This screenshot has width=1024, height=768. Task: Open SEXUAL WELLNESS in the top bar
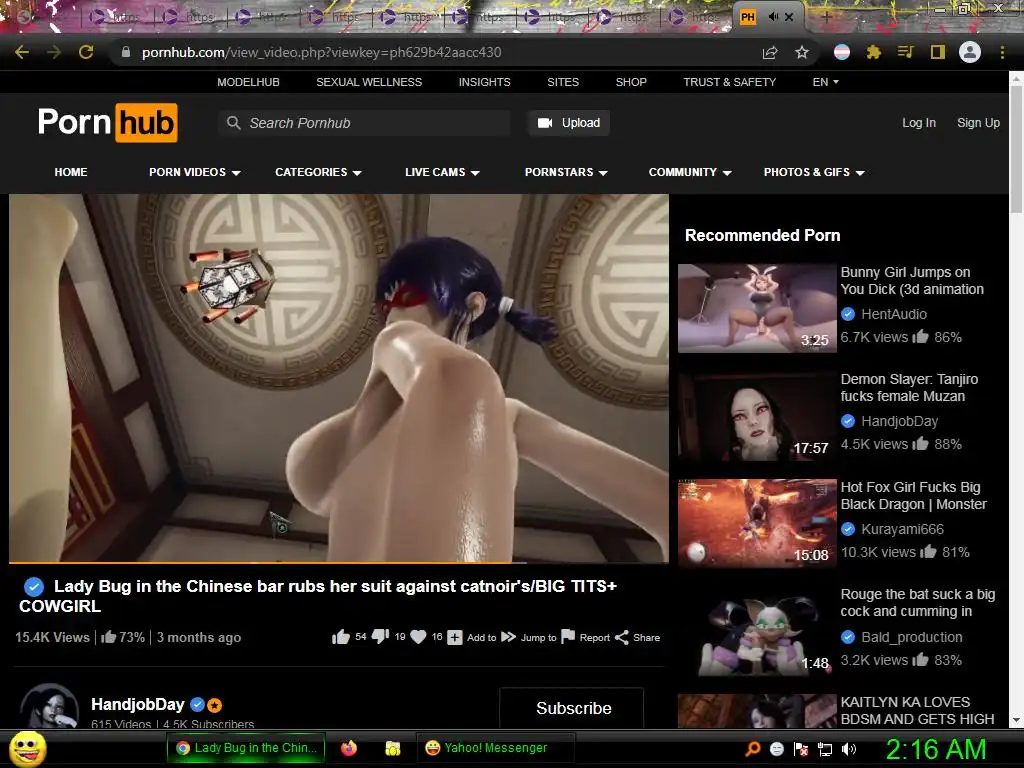(369, 82)
